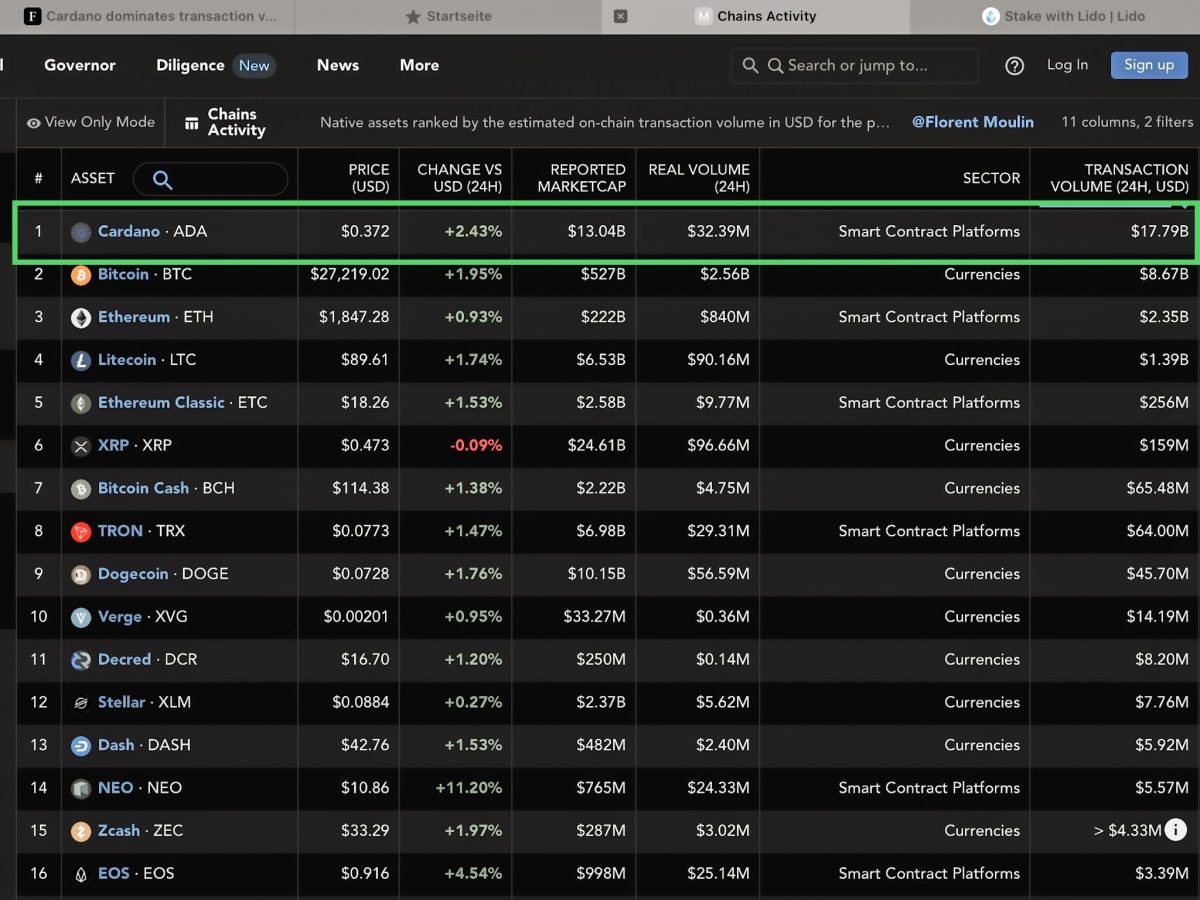The image size is (1200, 900).
Task: Close the Chains Activity browser tab
Action: click(620, 17)
